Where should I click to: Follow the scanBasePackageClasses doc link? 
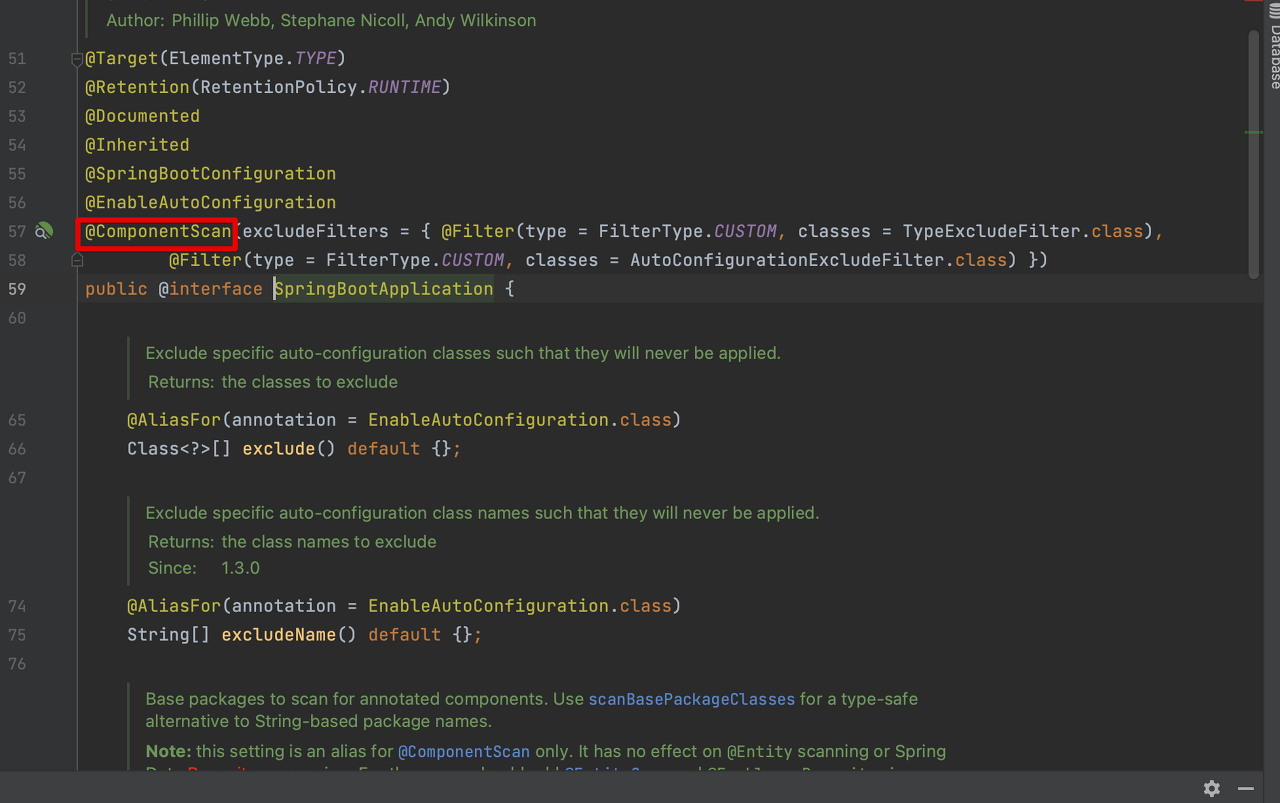[x=692, y=699]
